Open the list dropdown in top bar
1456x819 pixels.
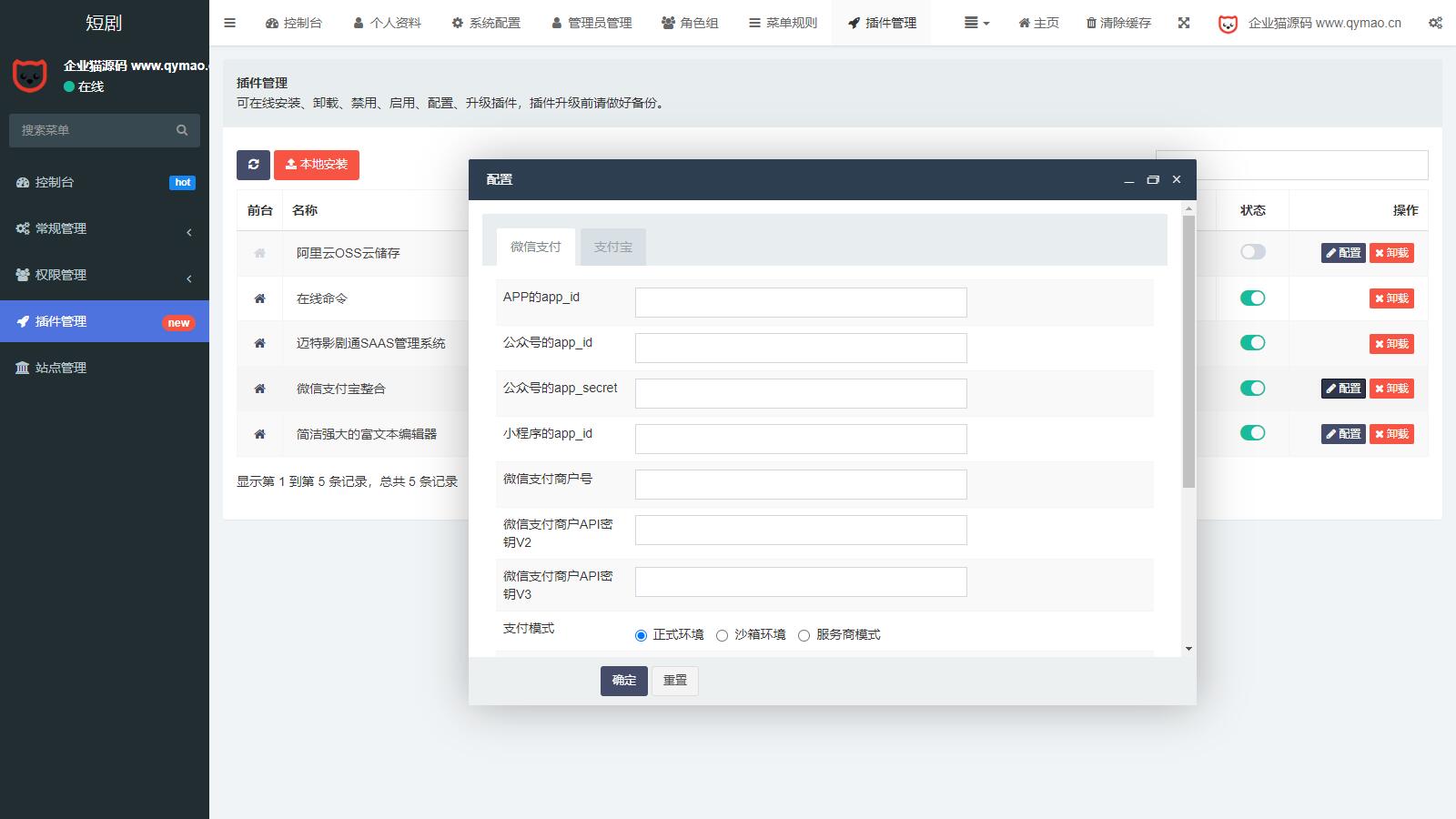(x=976, y=23)
